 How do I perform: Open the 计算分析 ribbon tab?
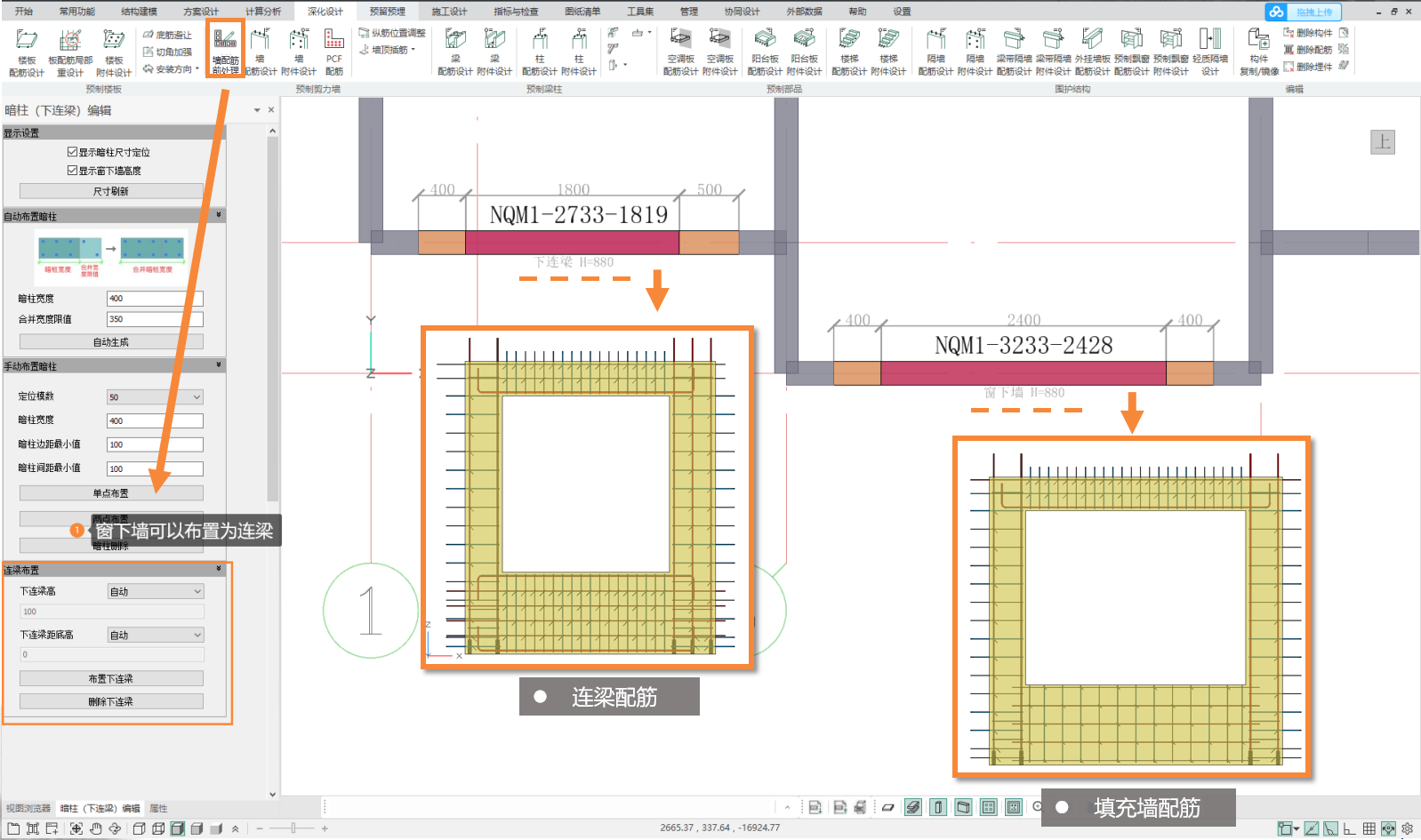click(262, 12)
